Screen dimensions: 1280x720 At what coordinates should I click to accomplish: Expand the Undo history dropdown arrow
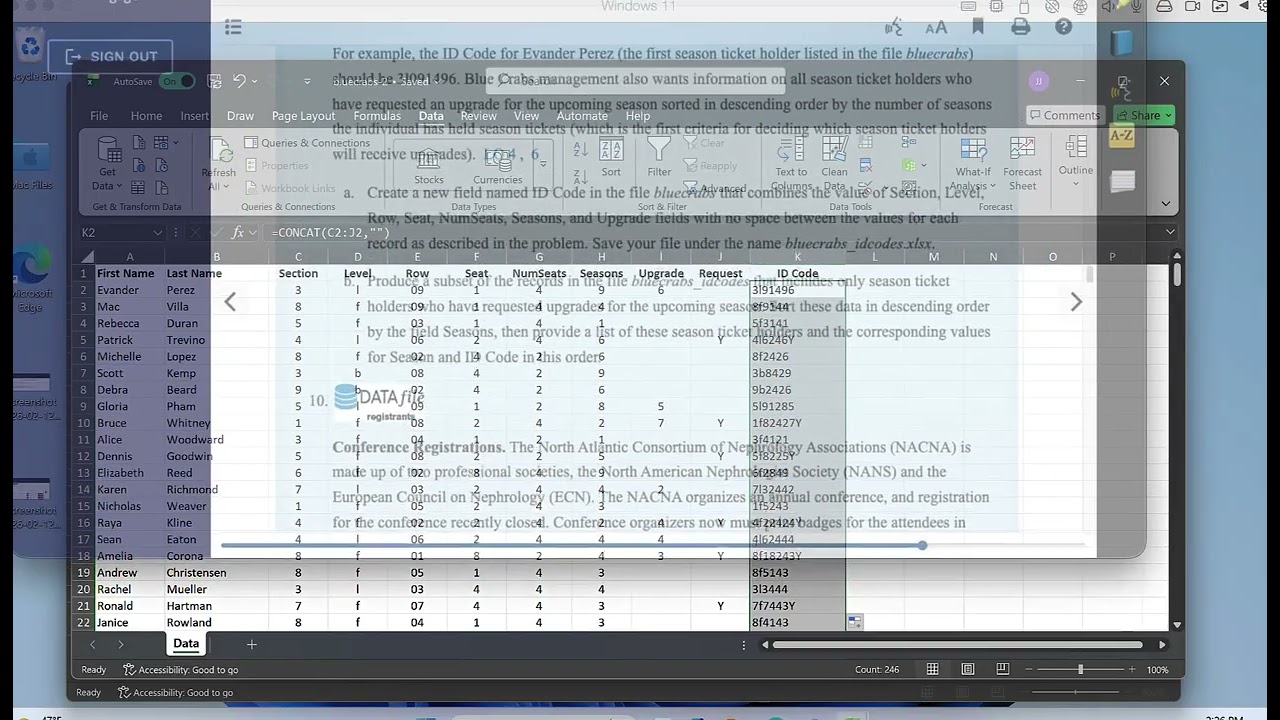[254, 82]
